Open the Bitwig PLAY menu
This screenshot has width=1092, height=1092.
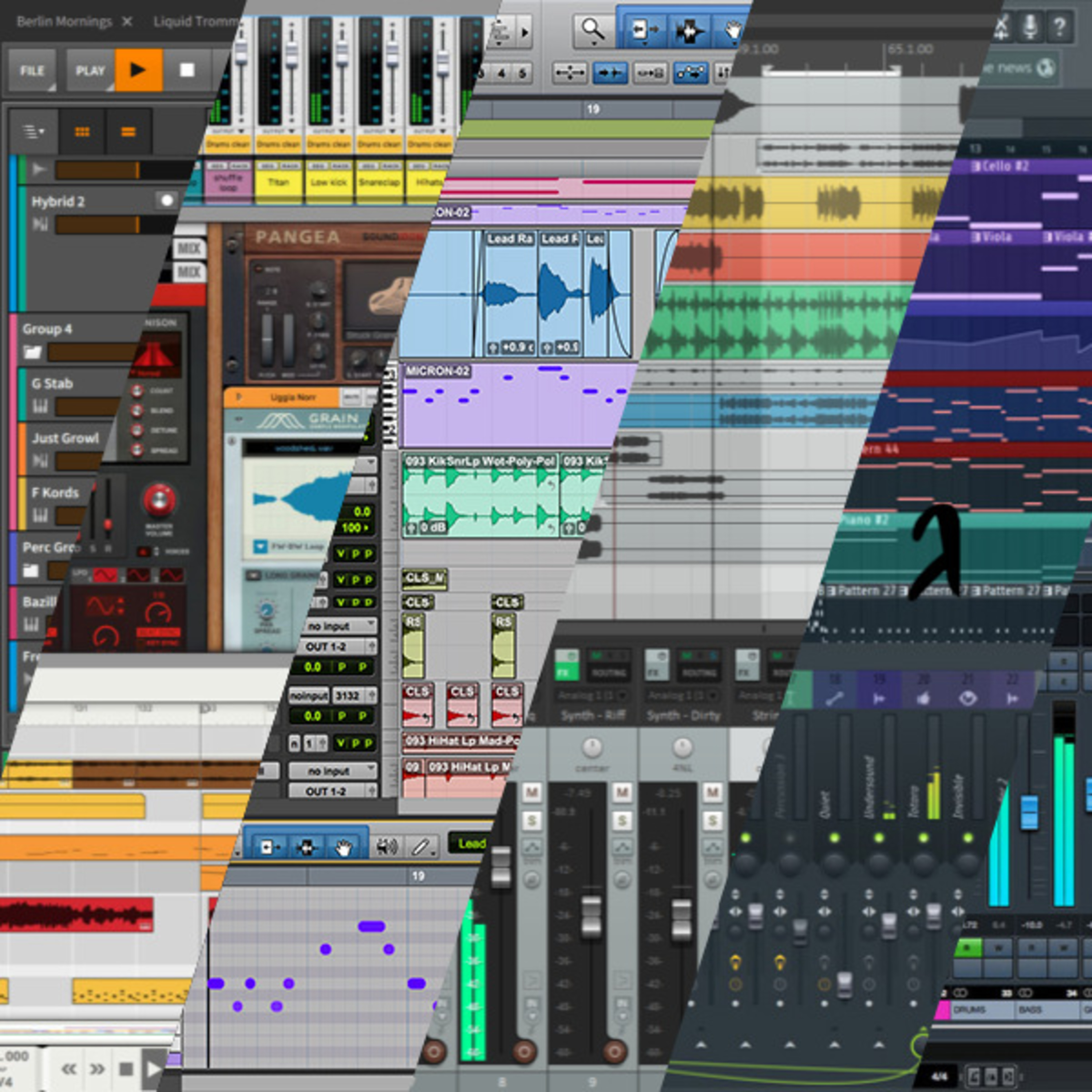point(90,71)
